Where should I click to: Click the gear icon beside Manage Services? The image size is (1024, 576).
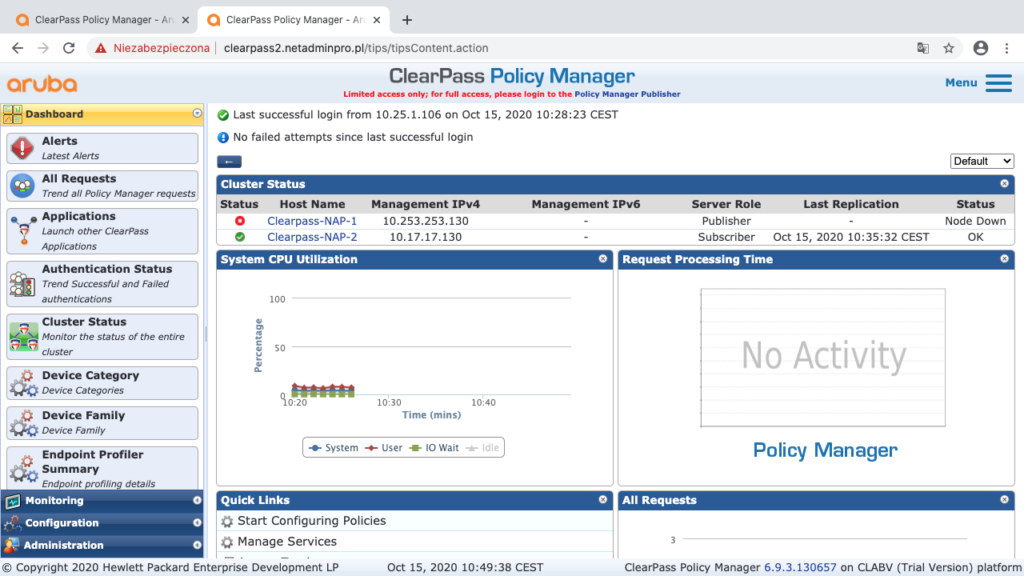pos(227,542)
